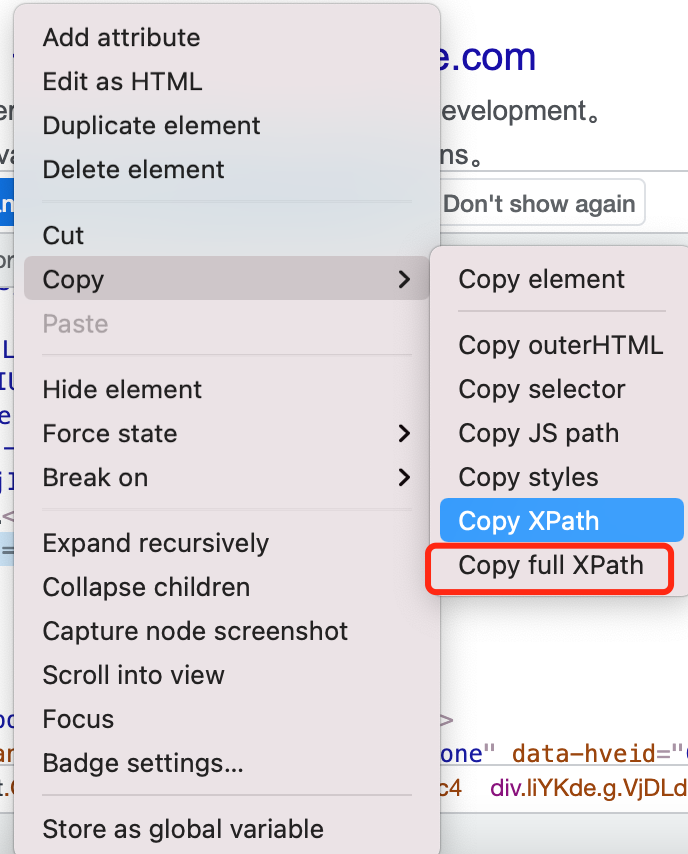Open Badge settings… entry
Viewport: 688px width, 854px height.
tap(143, 764)
